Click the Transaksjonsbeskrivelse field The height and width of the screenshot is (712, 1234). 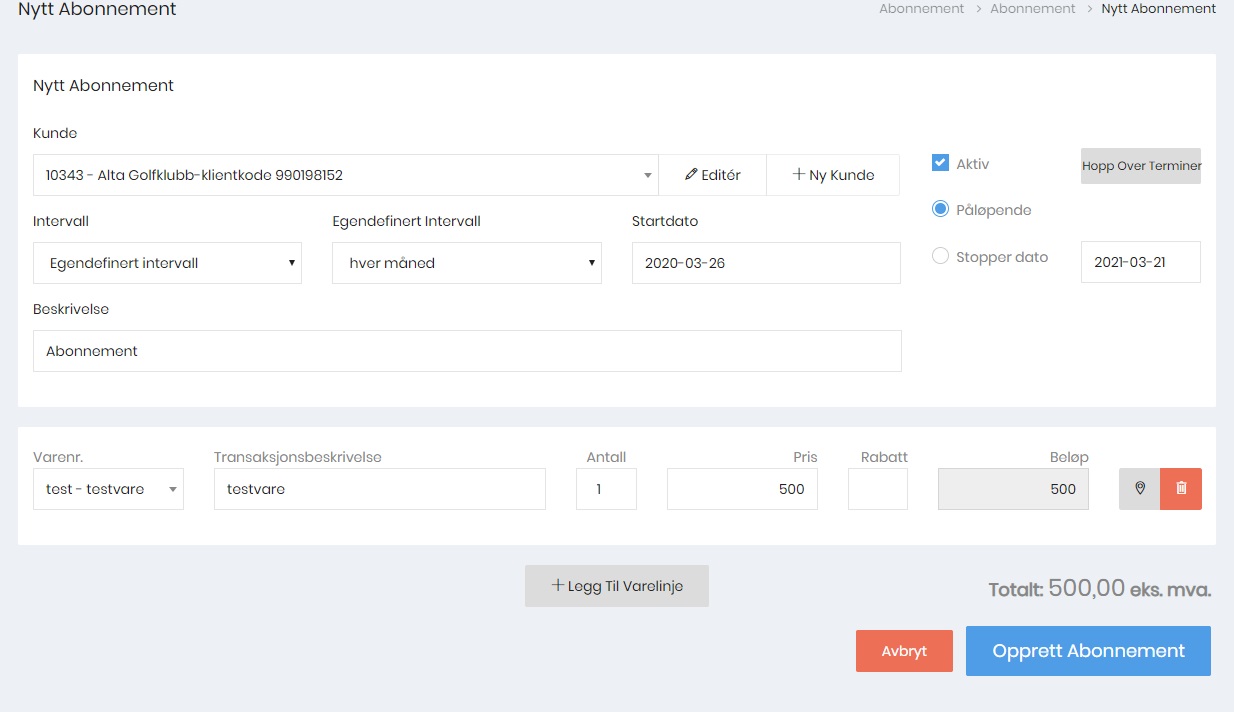(380, 489)
